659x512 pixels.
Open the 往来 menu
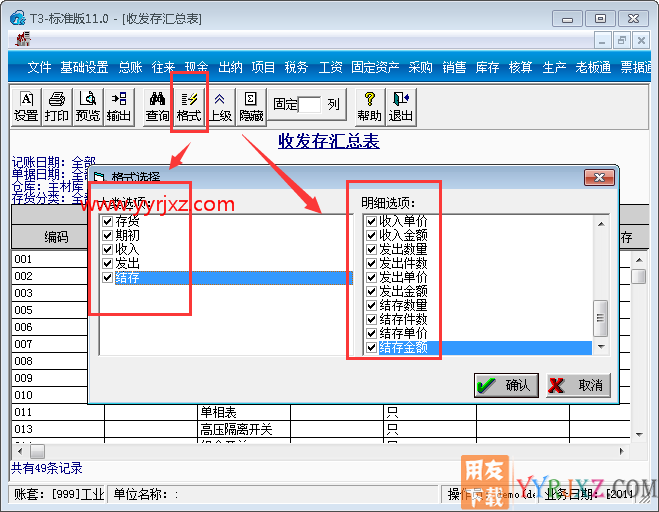(163, 67)
